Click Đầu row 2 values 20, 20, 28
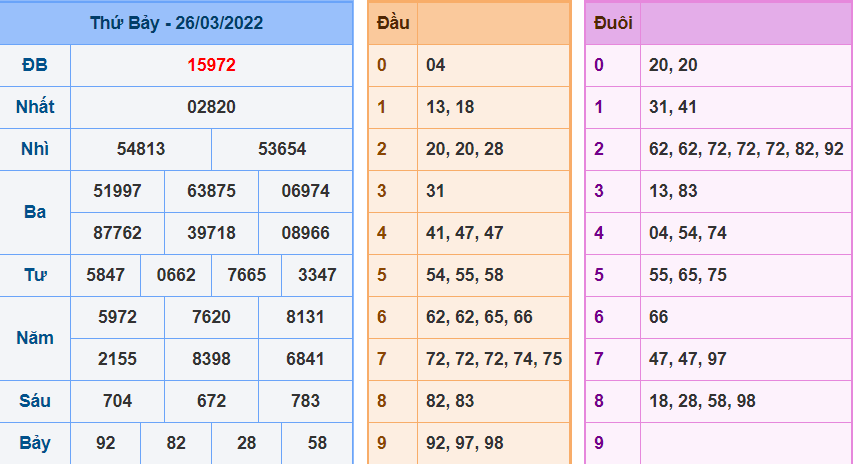This screenshot has width=855, height=464. (x=465, y=149)
